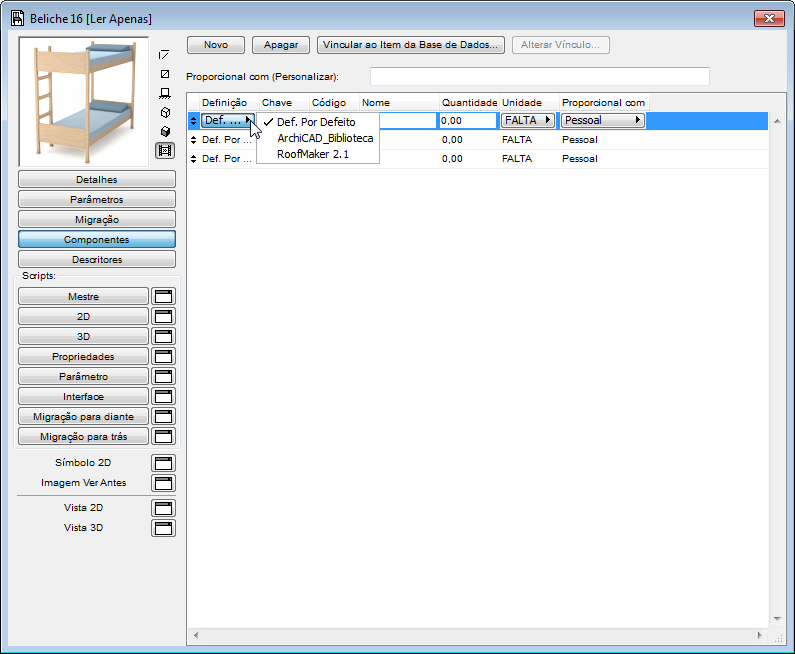This screenshot has width=795, height=654.
Task: Open the Descritores panel
Action: tap(97, 260)
